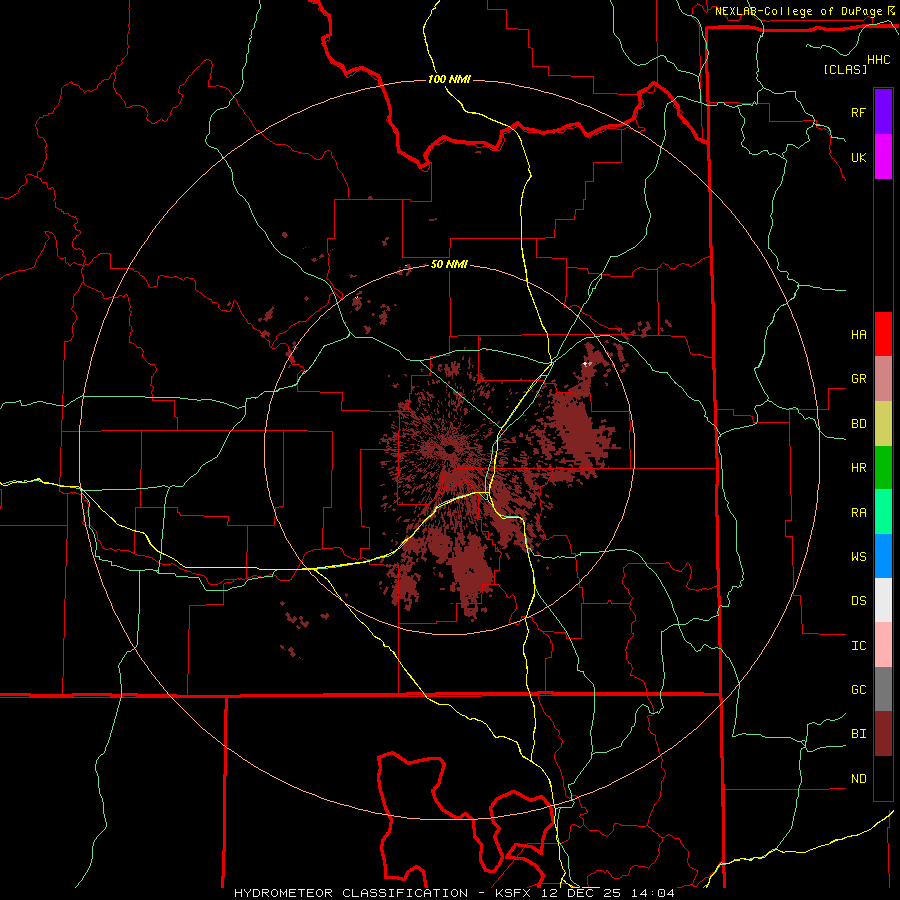Image resolution: width=900 pixels, height=900 pixels.
Task: Click the GR legend label
Action: [x=858, y=379]
